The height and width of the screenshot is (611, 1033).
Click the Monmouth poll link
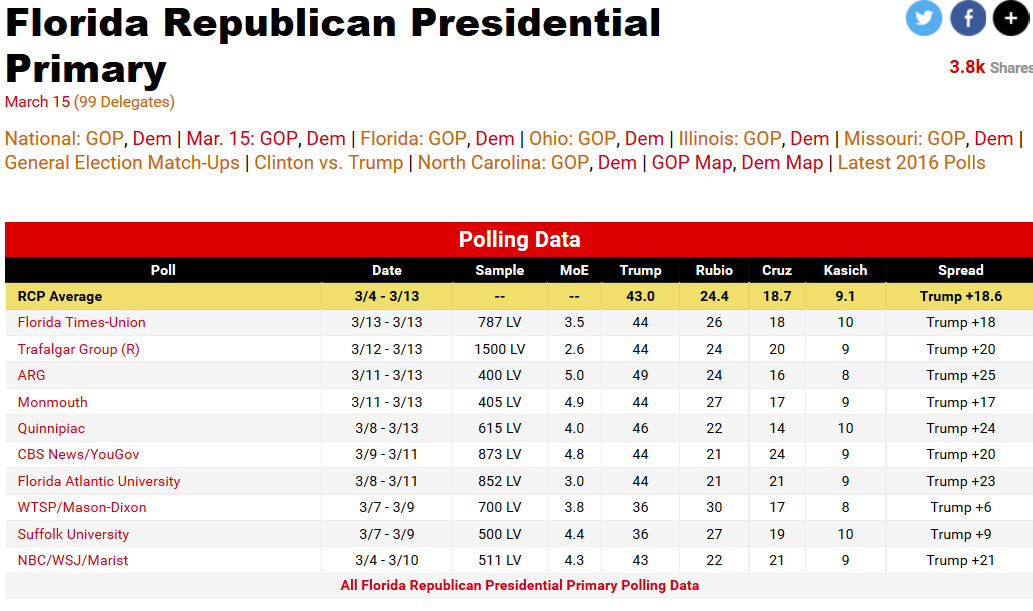52,402
